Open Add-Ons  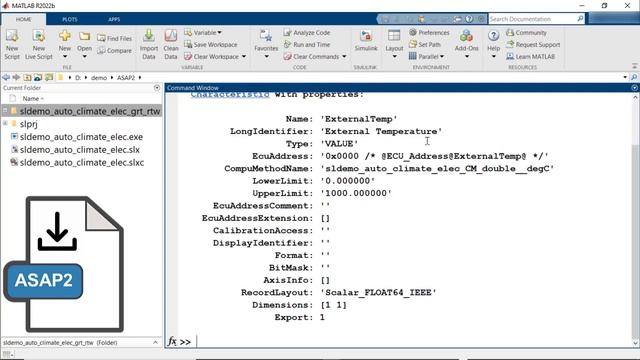click(x=466, y=44)
